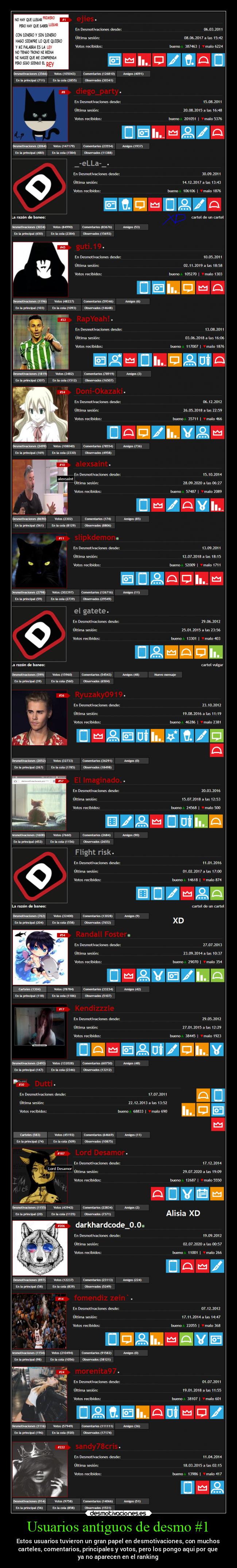Select slipkdemon's Votos (302397) tab
Image resolution: width=237 pixels, height=1568 pixels.
tap(63, 592)
